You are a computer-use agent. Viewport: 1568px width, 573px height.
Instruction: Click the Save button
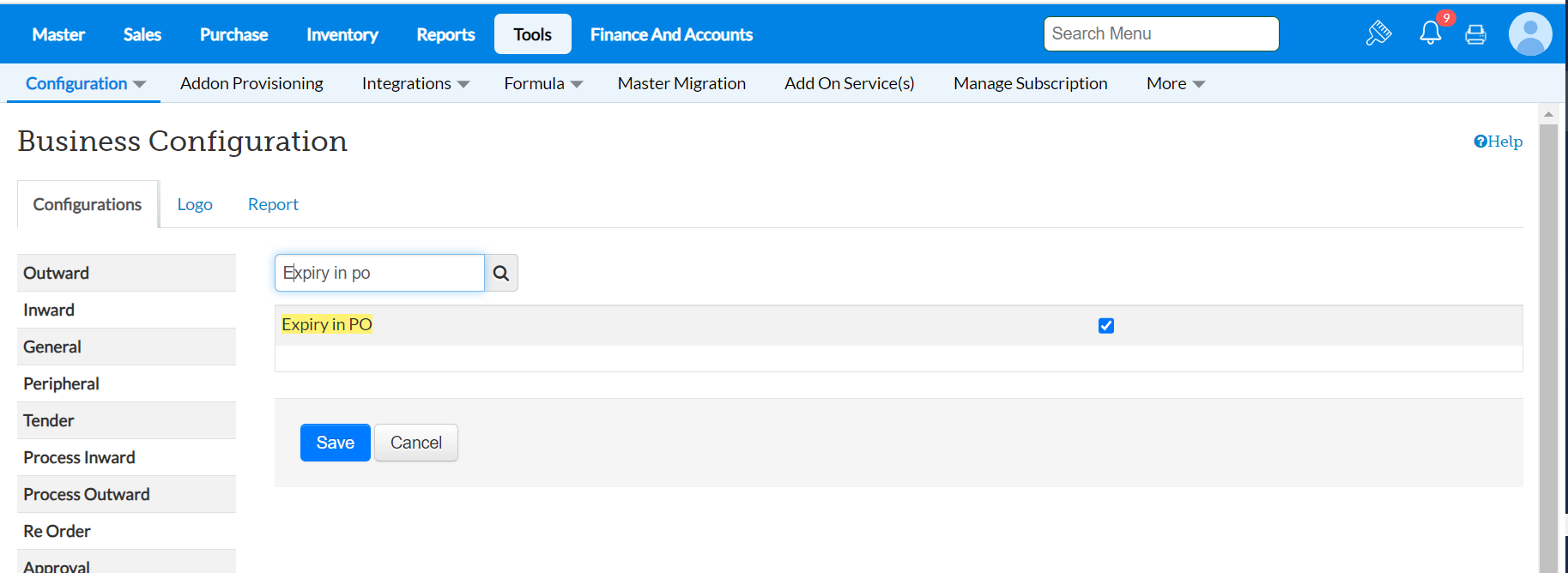(x=335, y=443)
